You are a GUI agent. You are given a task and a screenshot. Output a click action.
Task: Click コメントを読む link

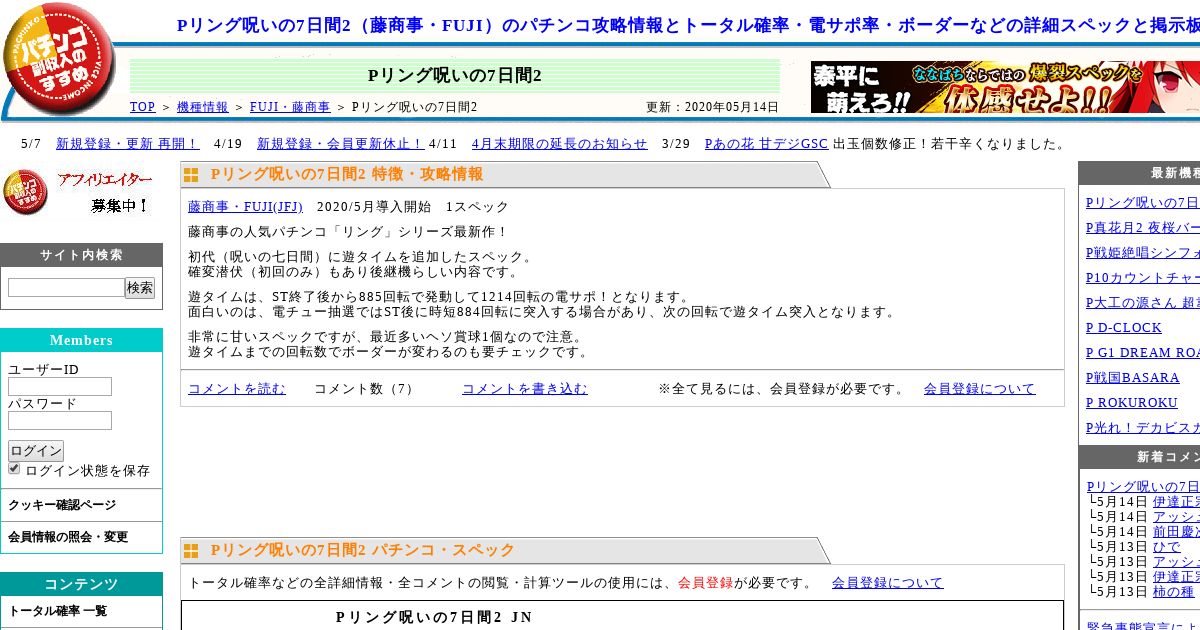coord(237,389)
